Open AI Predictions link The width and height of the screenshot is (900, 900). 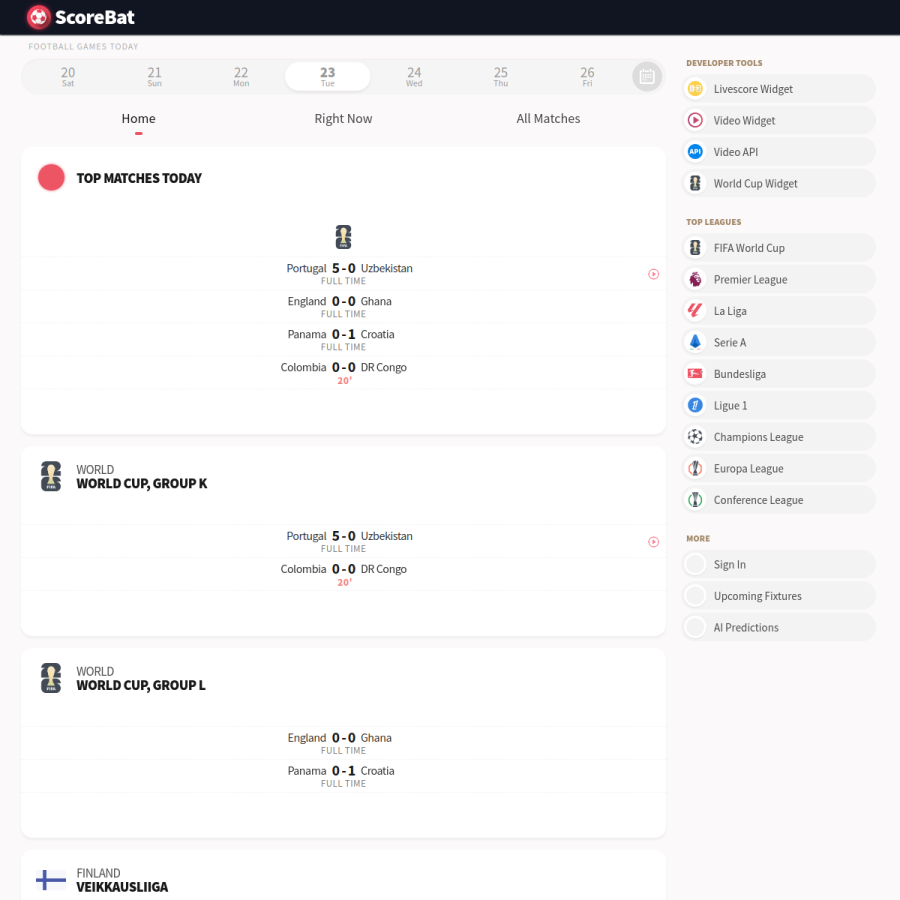click(x=779, y=628)
